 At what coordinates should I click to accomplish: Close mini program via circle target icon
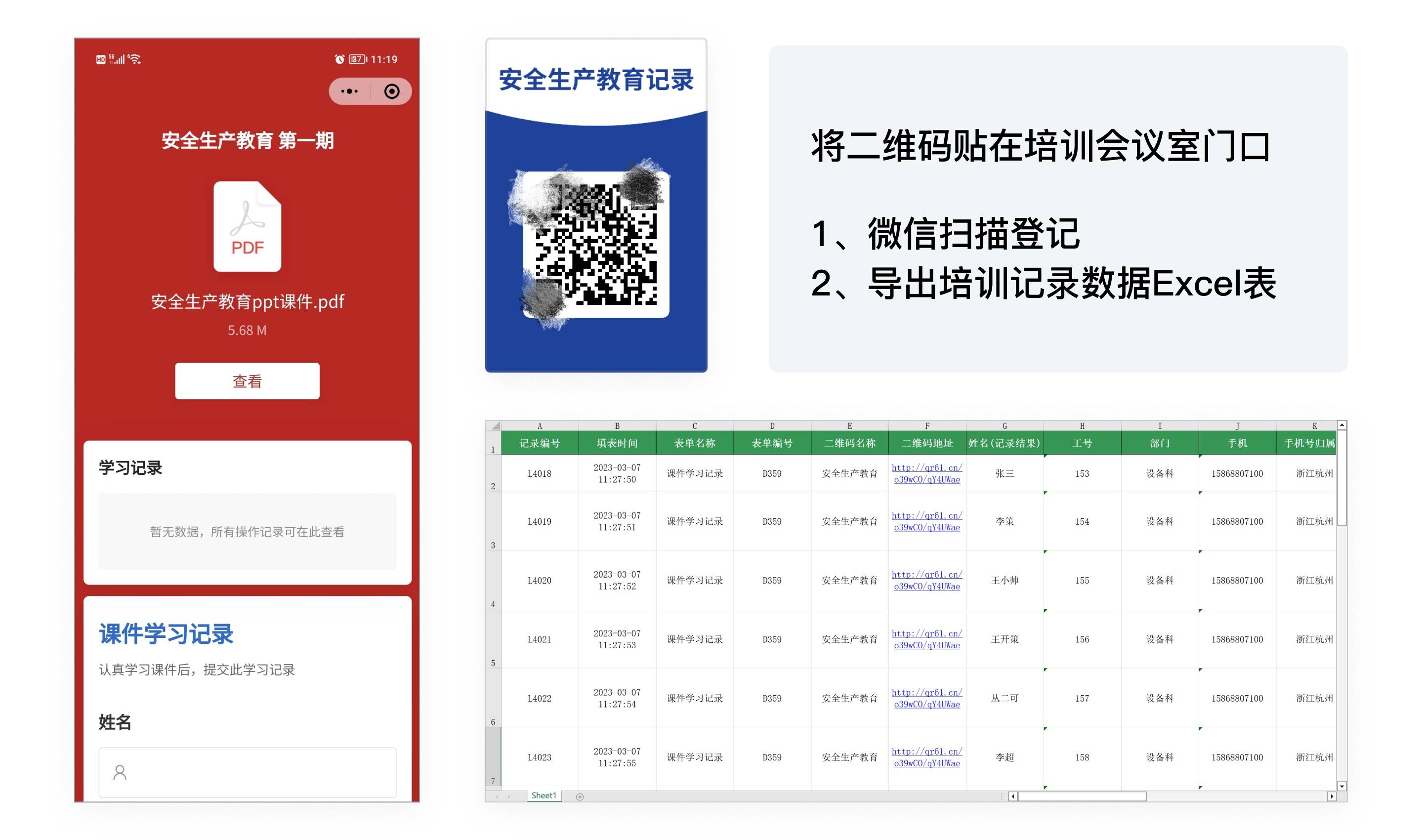tap(392, 91)
